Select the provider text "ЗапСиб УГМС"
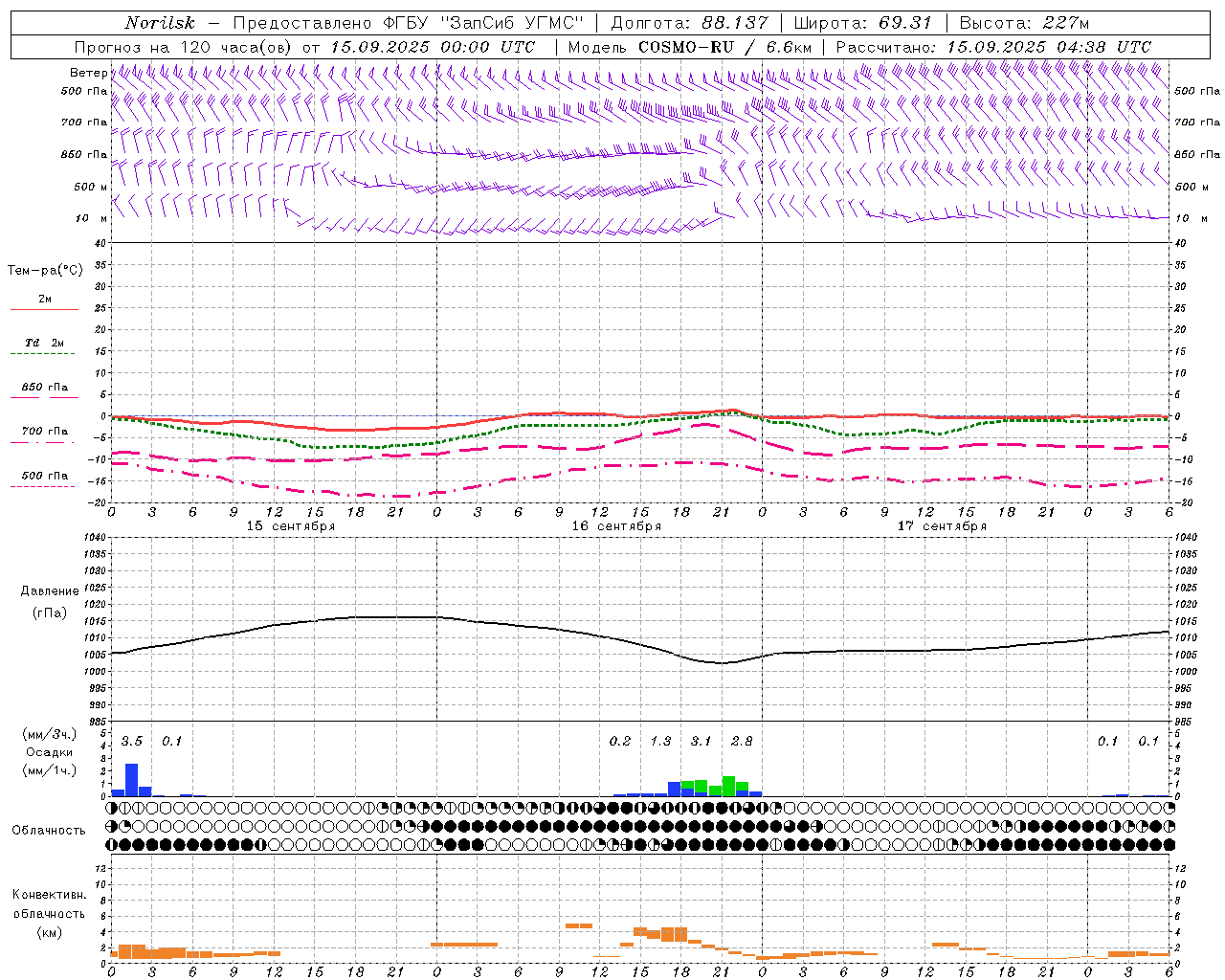 510,23
